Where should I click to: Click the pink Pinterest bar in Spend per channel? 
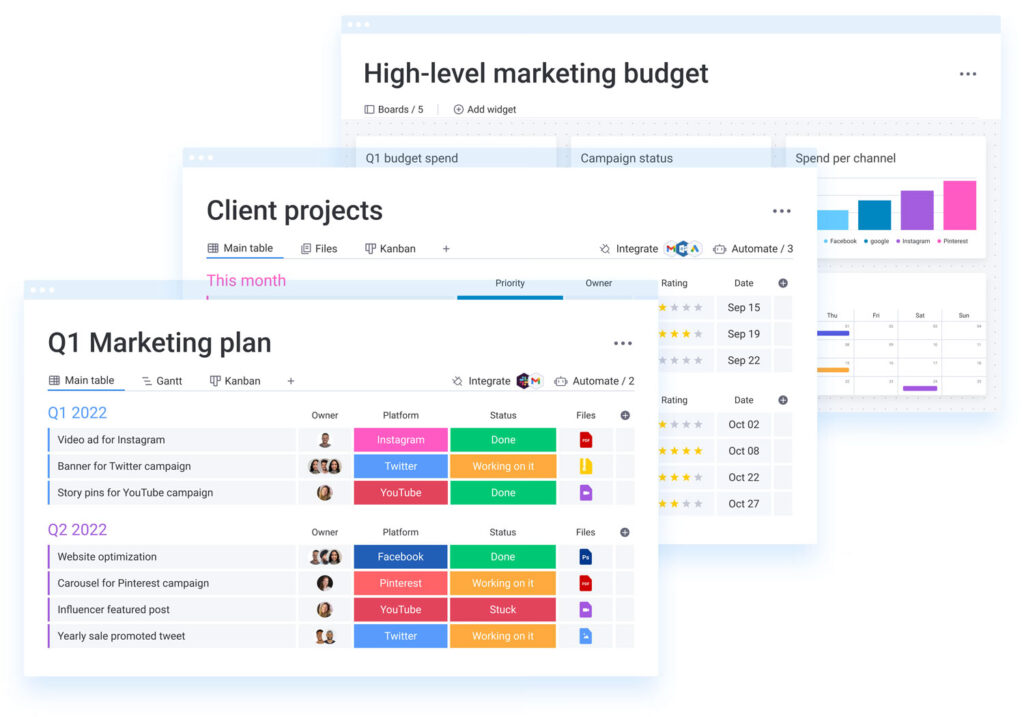click(x=960, y=206)
